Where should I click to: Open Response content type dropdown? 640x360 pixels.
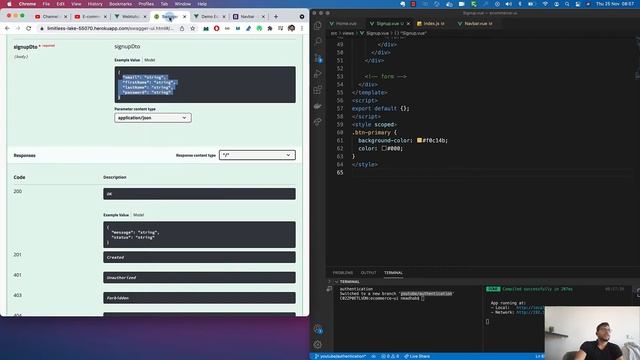click(257, 155)
